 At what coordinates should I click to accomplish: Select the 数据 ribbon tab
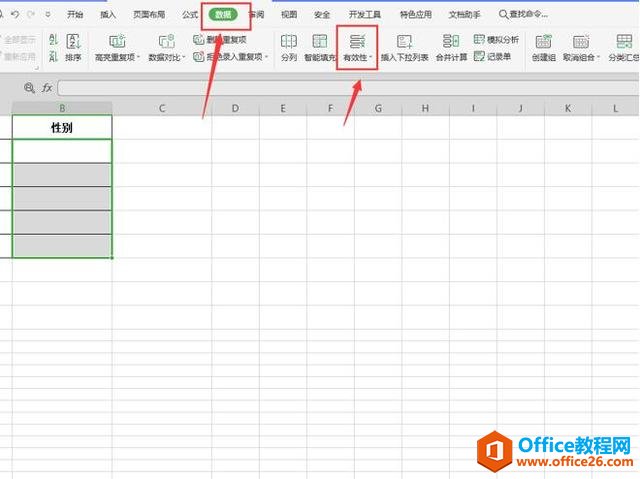click(223, 15)
